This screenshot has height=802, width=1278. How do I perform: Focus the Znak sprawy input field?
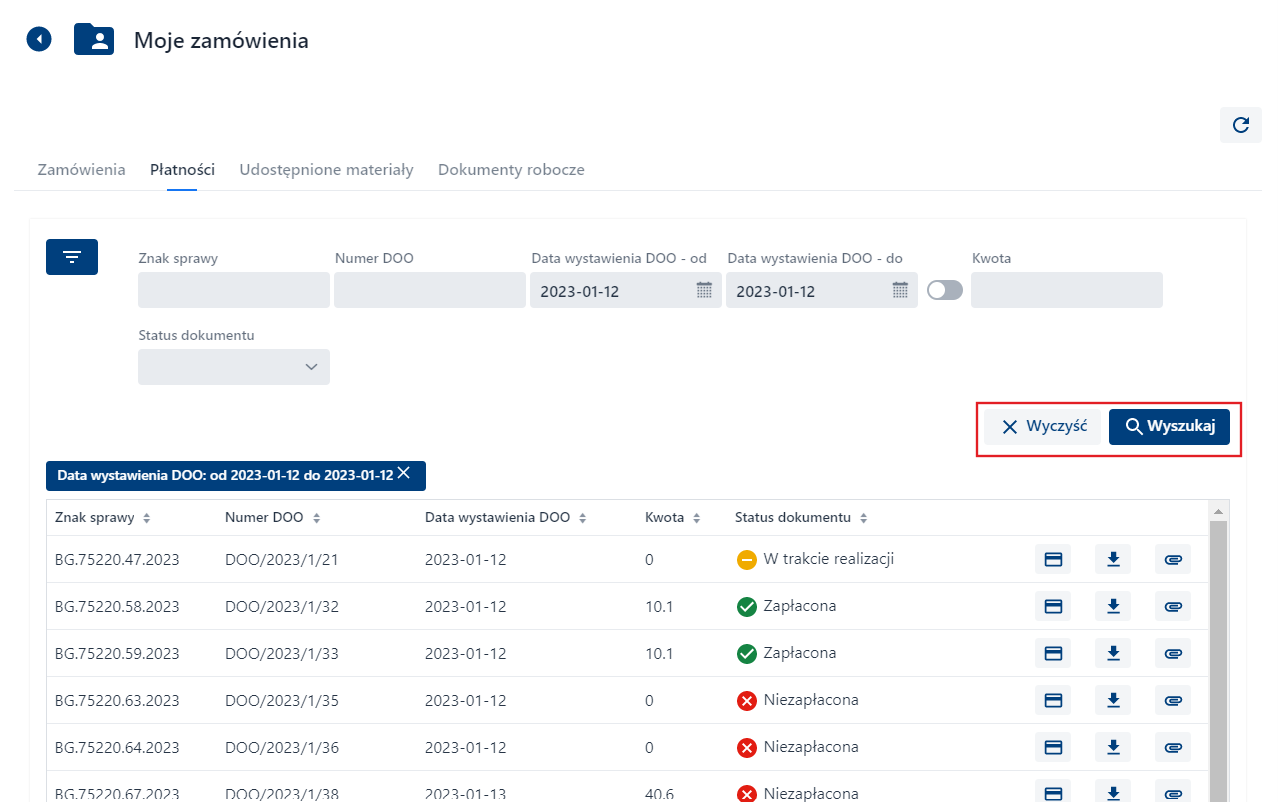tap(234, 291)
